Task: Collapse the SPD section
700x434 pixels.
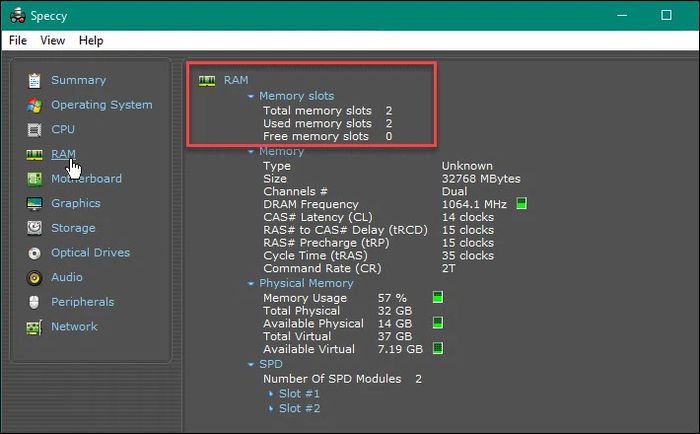Action: tap(250, 365)
